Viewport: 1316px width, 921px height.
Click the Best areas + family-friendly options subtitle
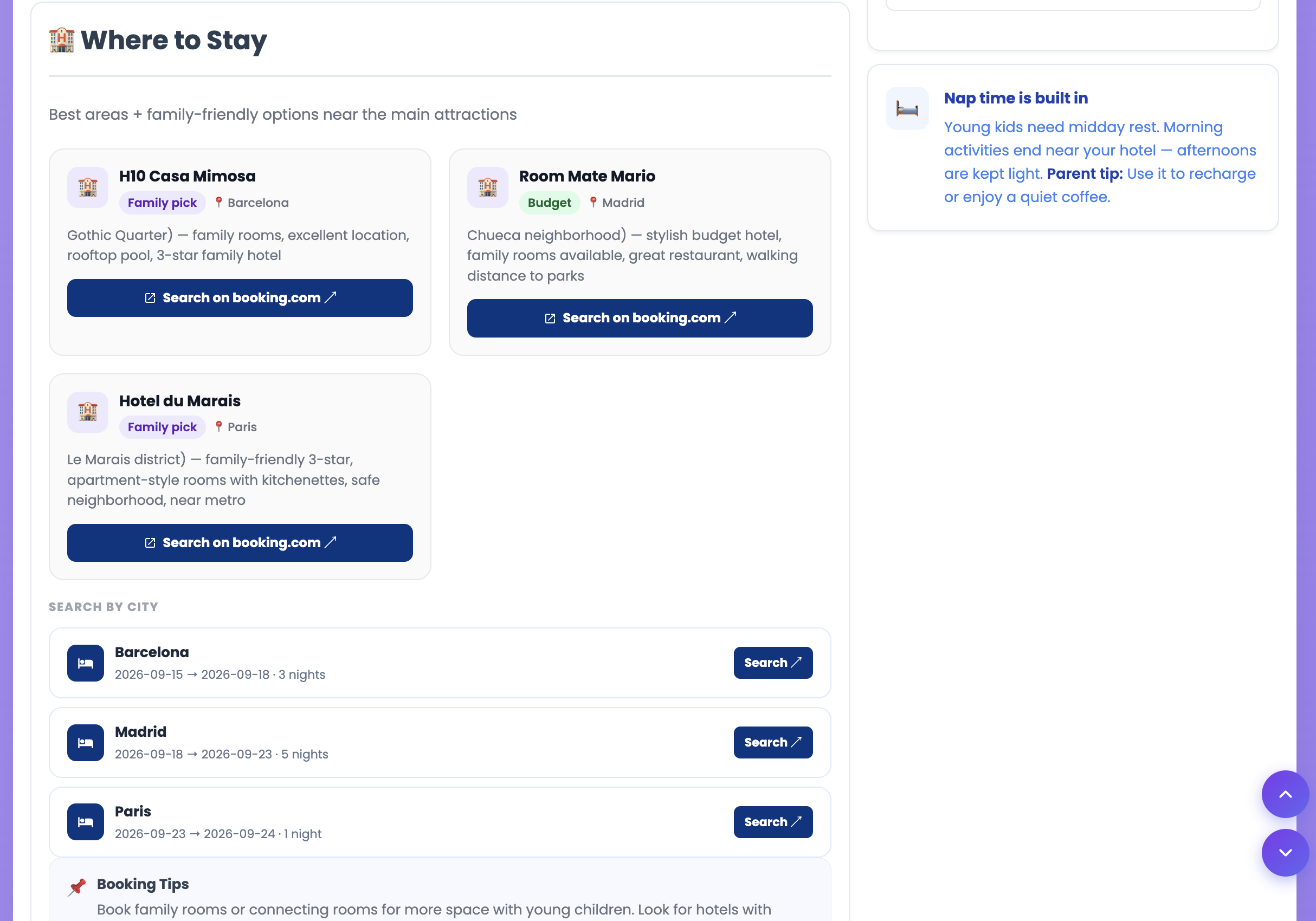tap(282, 114)
